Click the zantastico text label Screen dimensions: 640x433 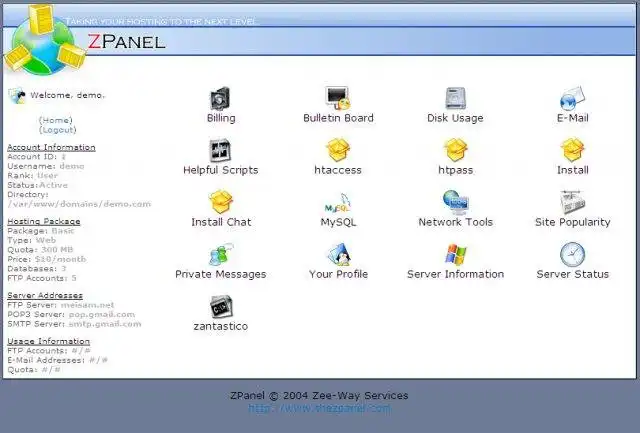[220, 326]
